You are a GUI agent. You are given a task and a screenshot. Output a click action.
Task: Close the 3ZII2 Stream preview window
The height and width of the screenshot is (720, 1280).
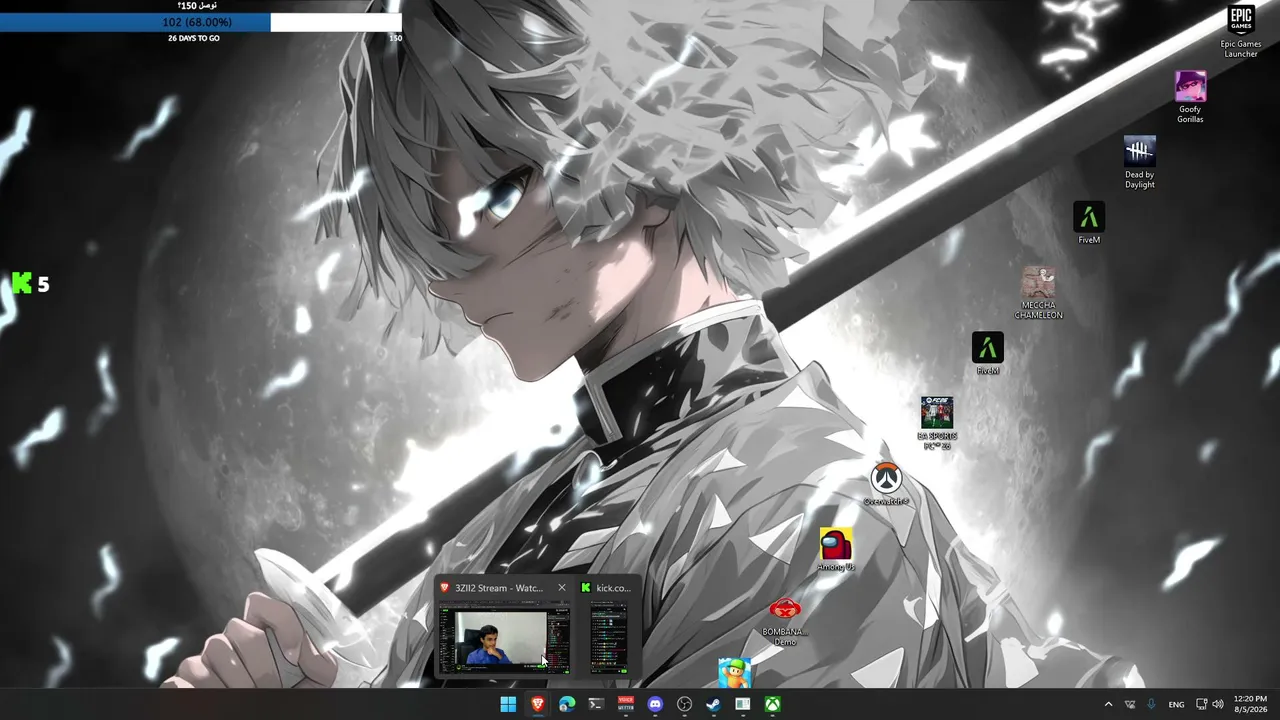coord(561,588)
